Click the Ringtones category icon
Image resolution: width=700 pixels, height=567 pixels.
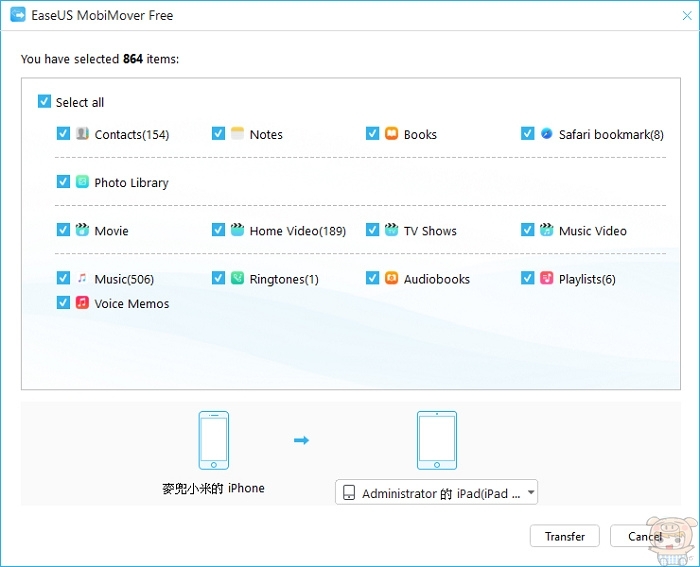tap(237, 279)
